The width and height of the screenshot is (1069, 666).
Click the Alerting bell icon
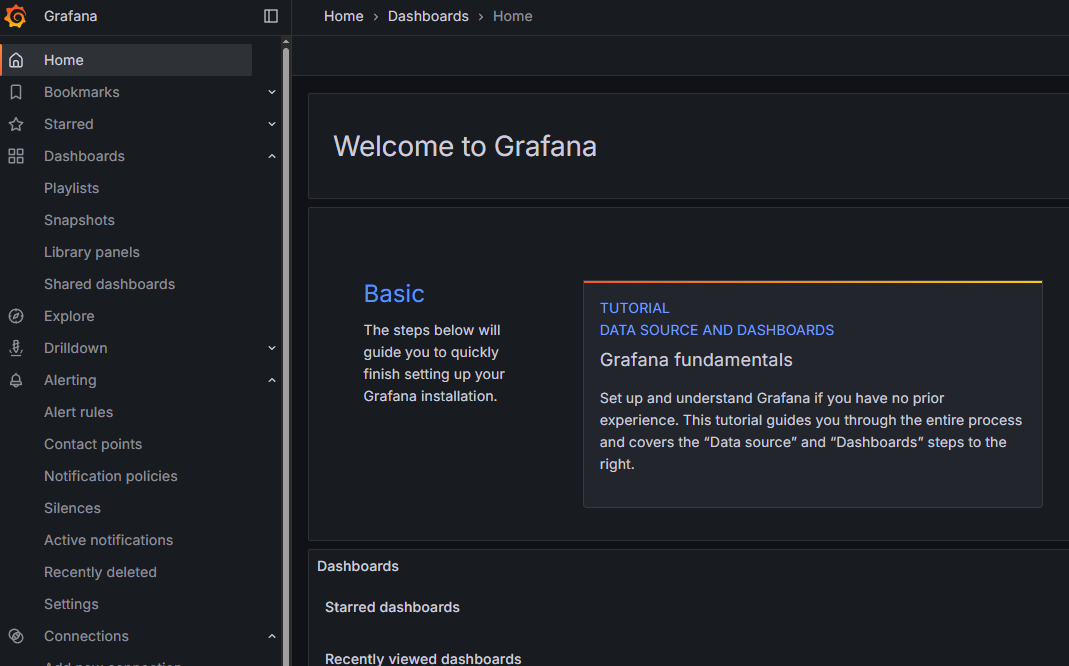tap(16, 380)
